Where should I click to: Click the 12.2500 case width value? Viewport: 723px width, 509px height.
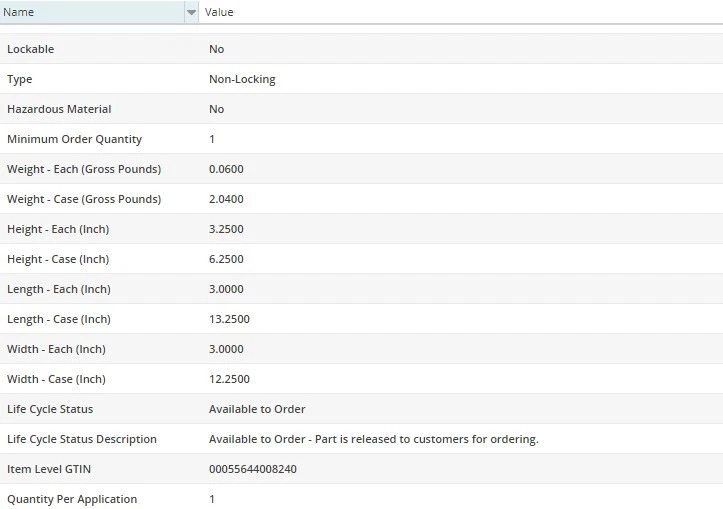tap(229, 379)
